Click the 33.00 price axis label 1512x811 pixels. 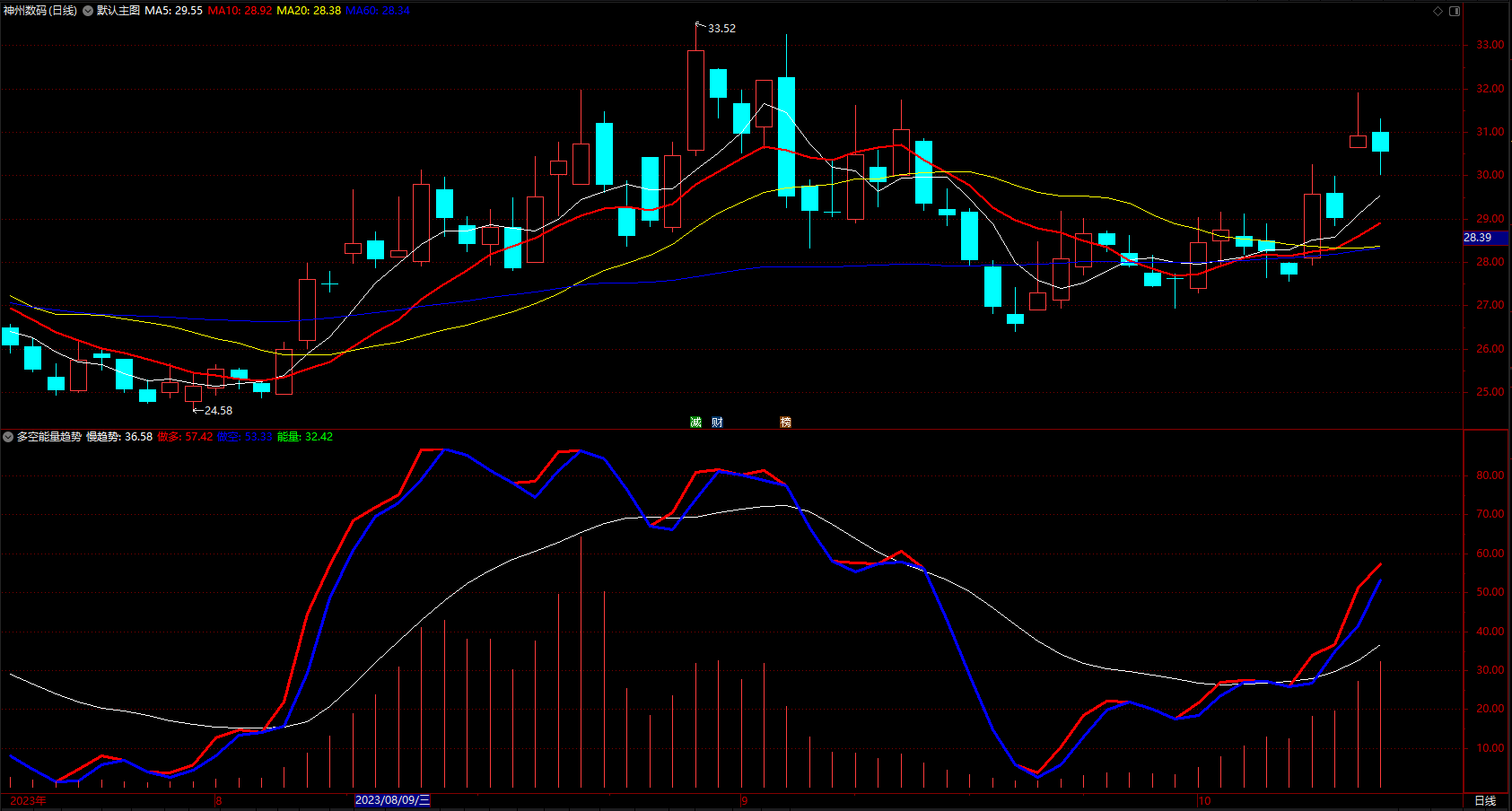pyautogui.click(x=1490, y=45)
